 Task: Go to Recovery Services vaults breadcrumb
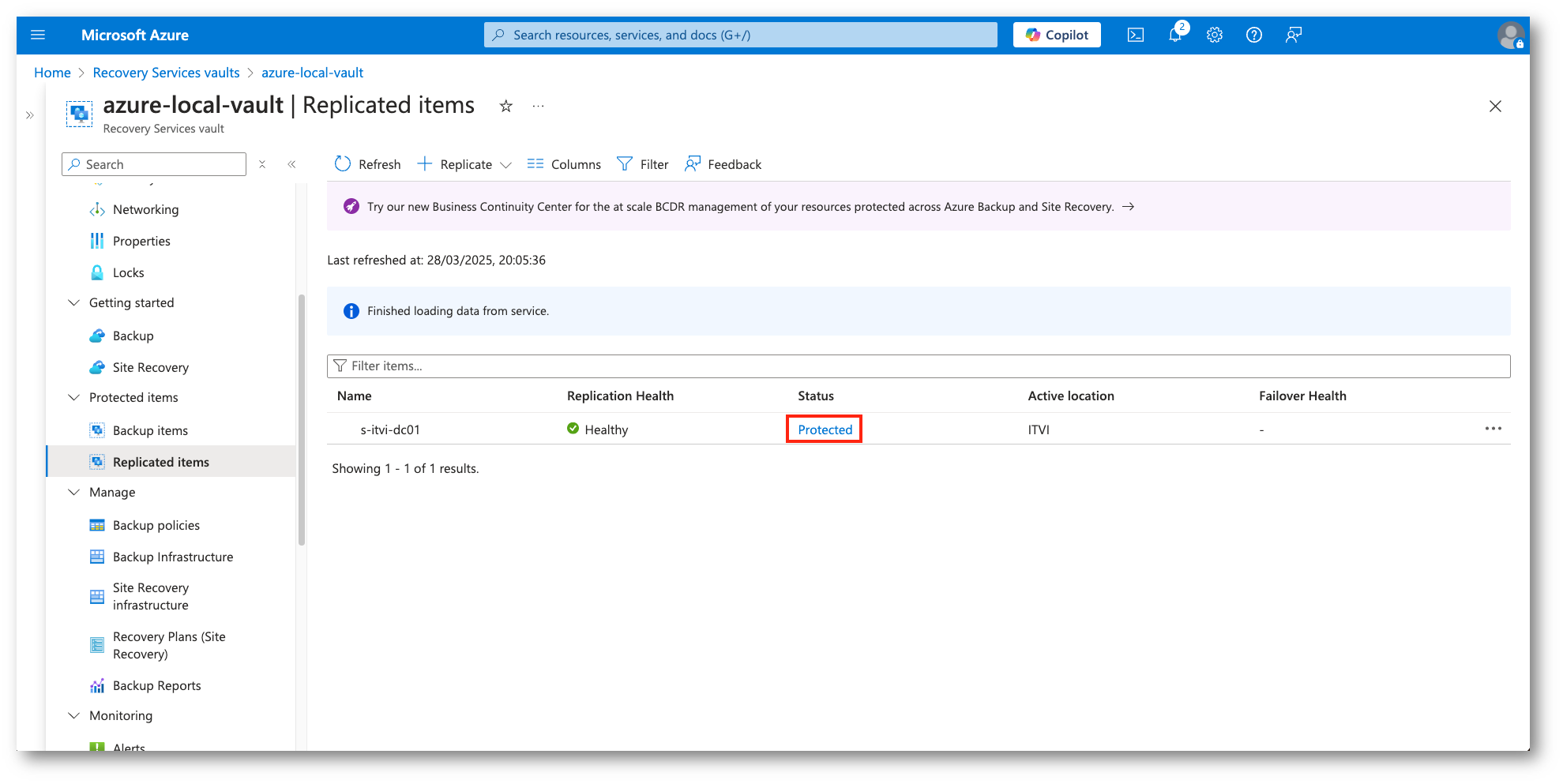click(166, 73)
